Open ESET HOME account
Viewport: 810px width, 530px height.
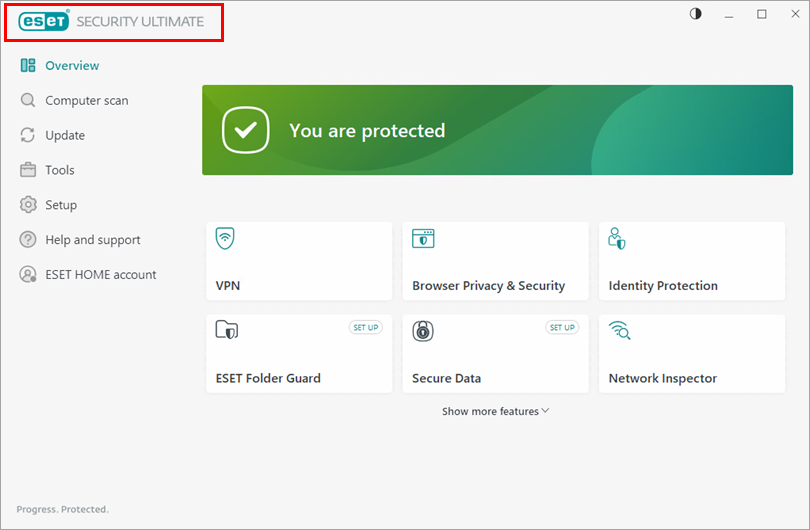pos(100,275)
